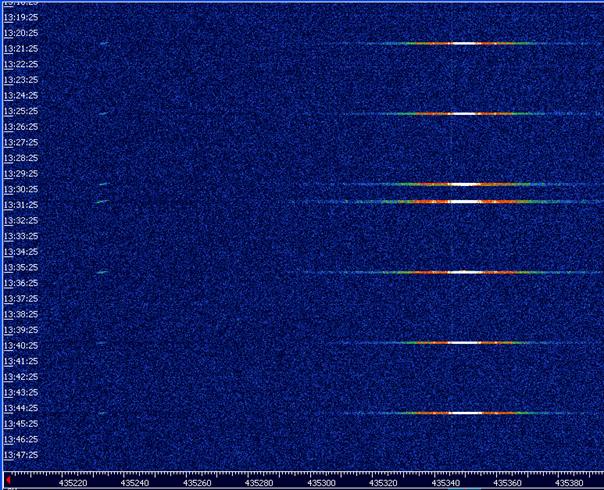Click the 435360 frequency tick label

(x=508, y=483)
